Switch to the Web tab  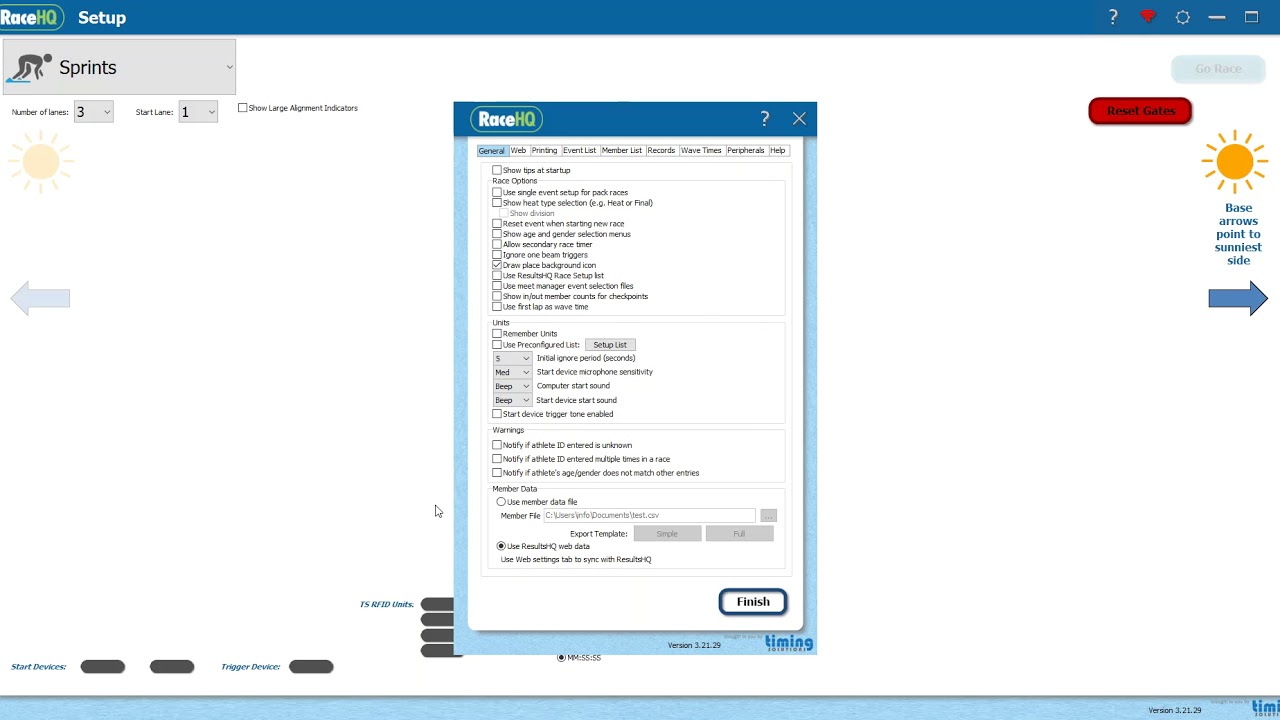coord(518,150)
